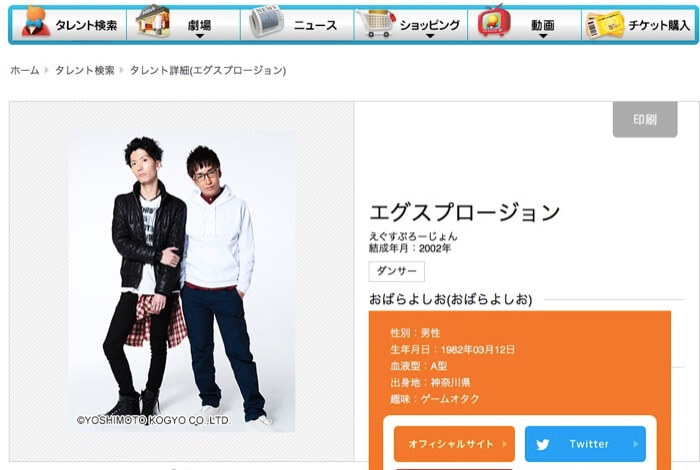Viewport: 700px width, 470px height.
Task: Go to ホーム breadcrumb link
Action: [x=25, y=71]
